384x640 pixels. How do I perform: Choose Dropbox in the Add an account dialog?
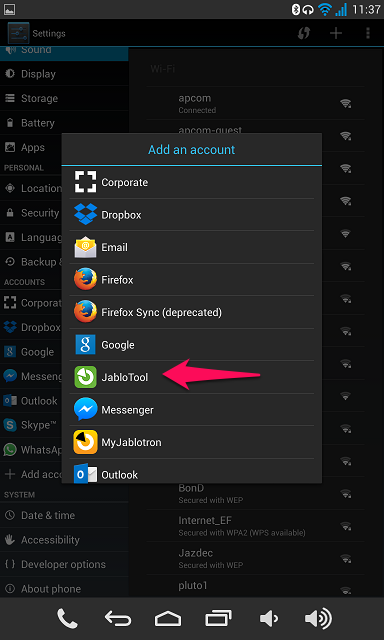pos(191,215)
